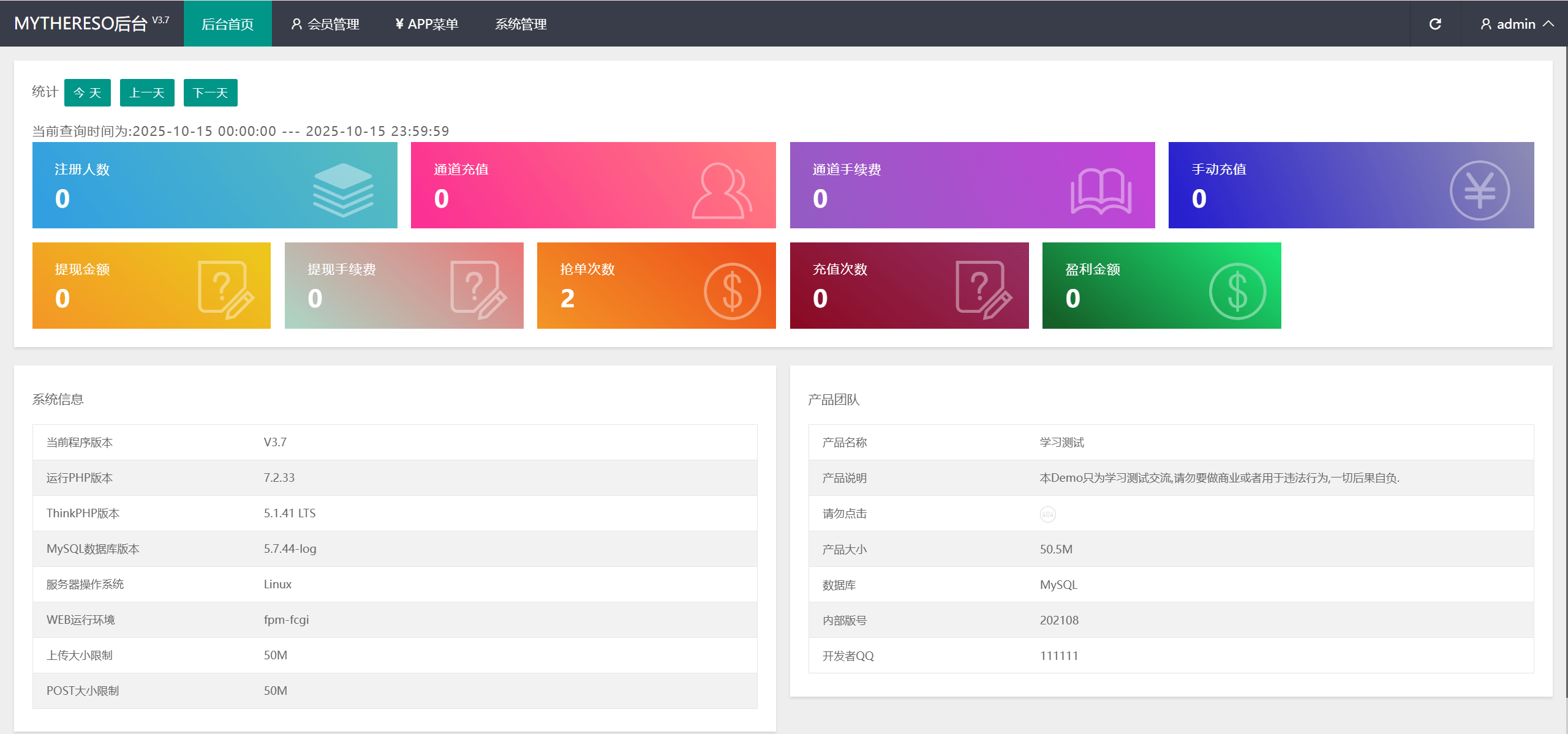The width and height of the screenshot is (1568, 734).
Task: Click the question-note icon in 充值次数 card
Action: coord(983,290)
